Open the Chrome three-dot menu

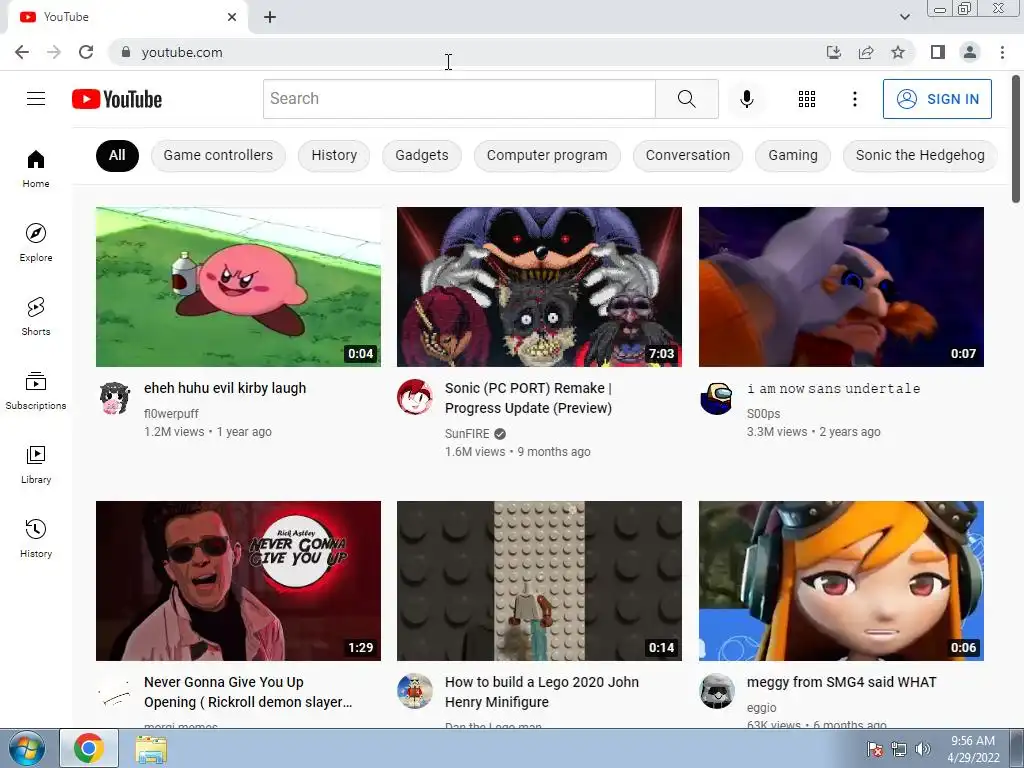1002,52
